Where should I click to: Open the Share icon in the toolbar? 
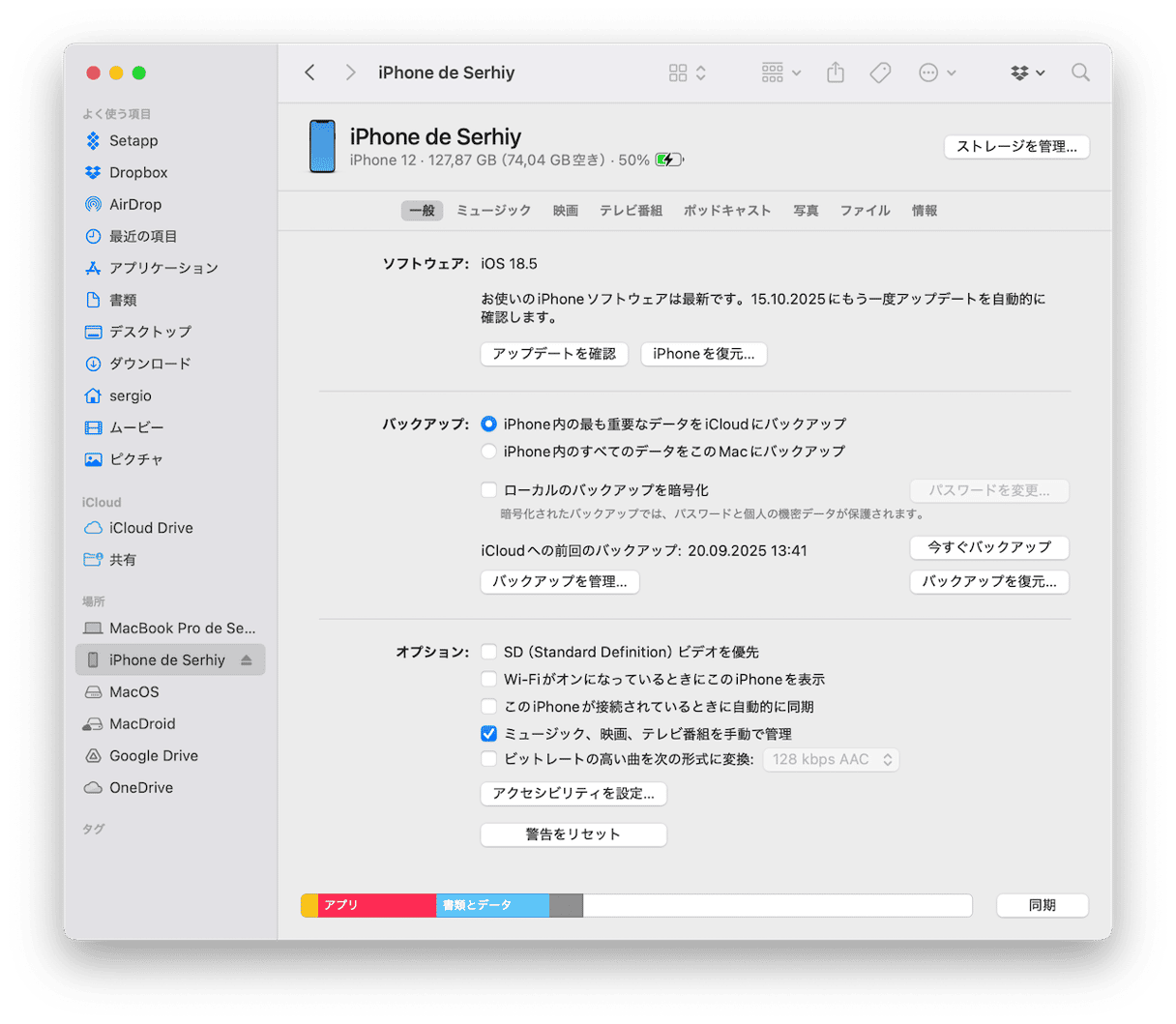836,73
